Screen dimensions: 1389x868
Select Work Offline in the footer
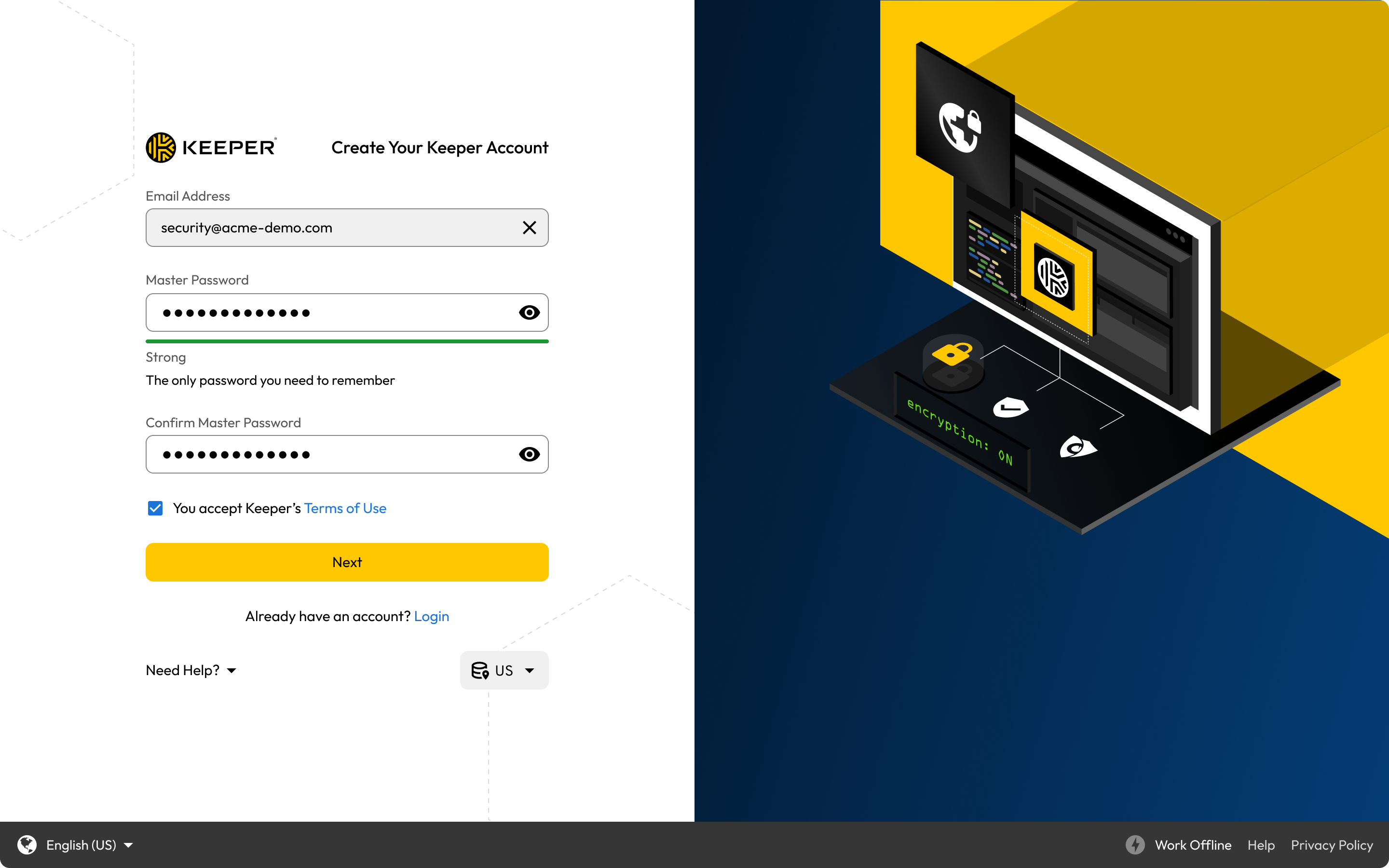[1193, 845]
